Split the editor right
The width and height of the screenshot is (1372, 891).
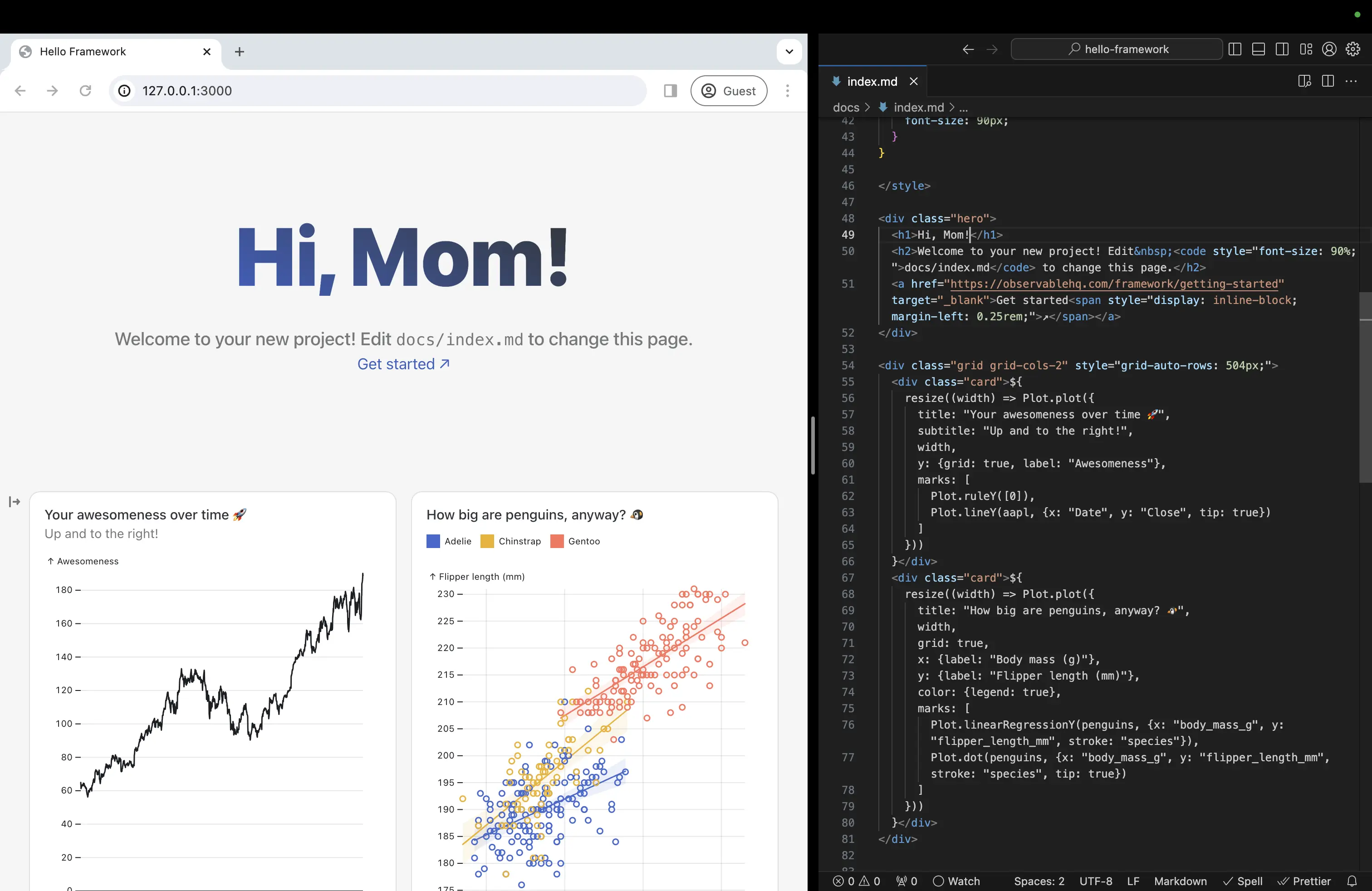click(1328, 81)
